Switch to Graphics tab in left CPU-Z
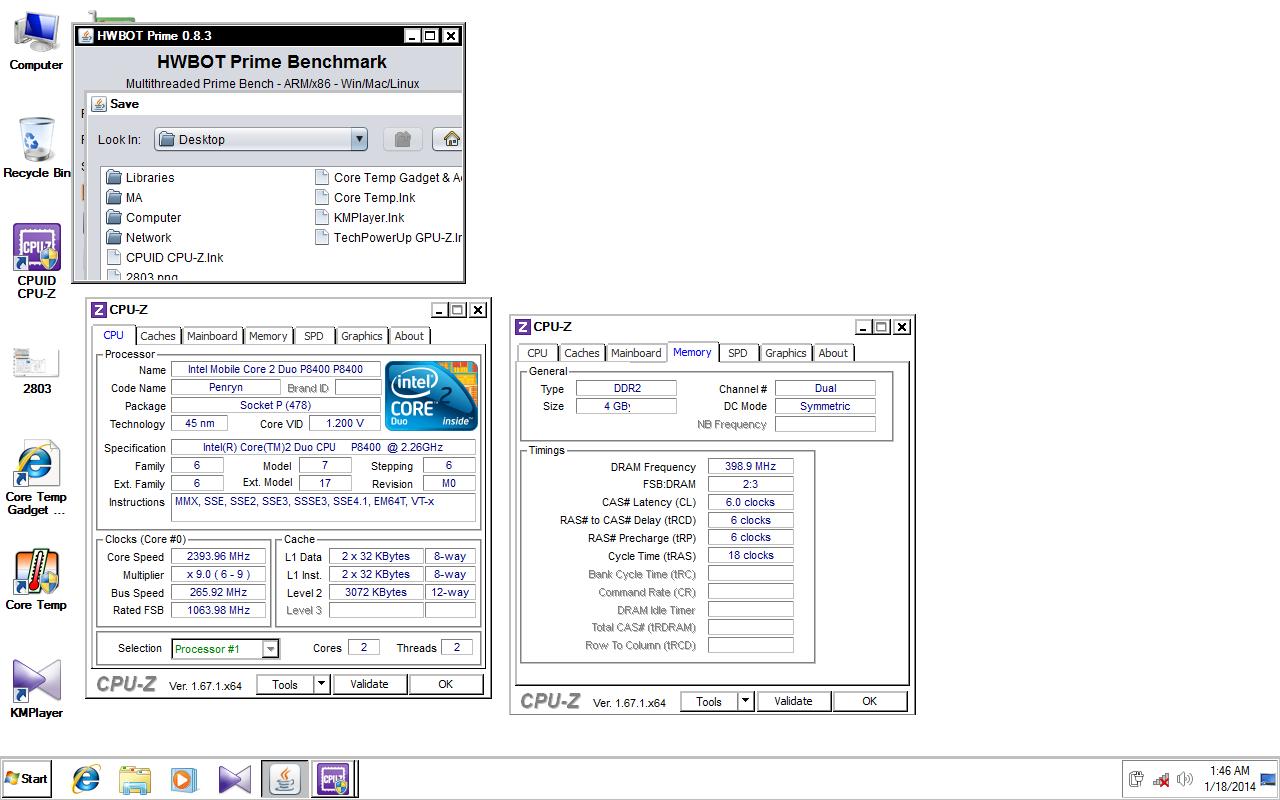 (x=361, y=336)
